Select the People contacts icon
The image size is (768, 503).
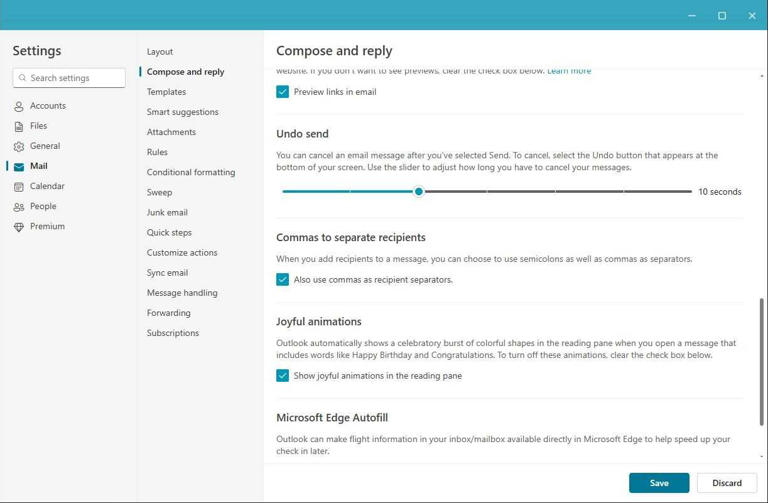click(x=19, y=207)
